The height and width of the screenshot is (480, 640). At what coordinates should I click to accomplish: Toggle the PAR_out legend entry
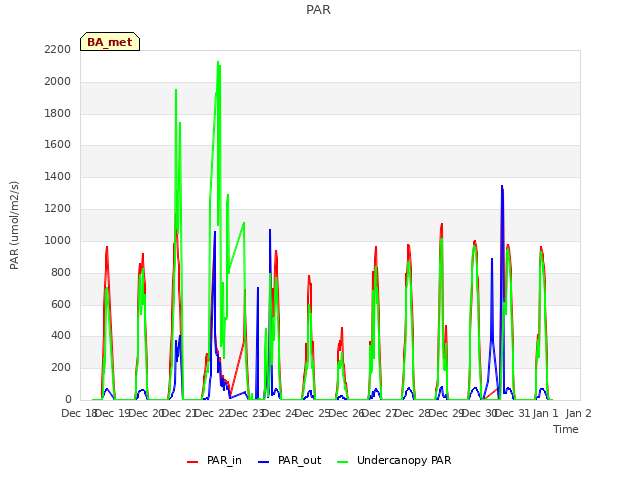(x=289, y=460)
